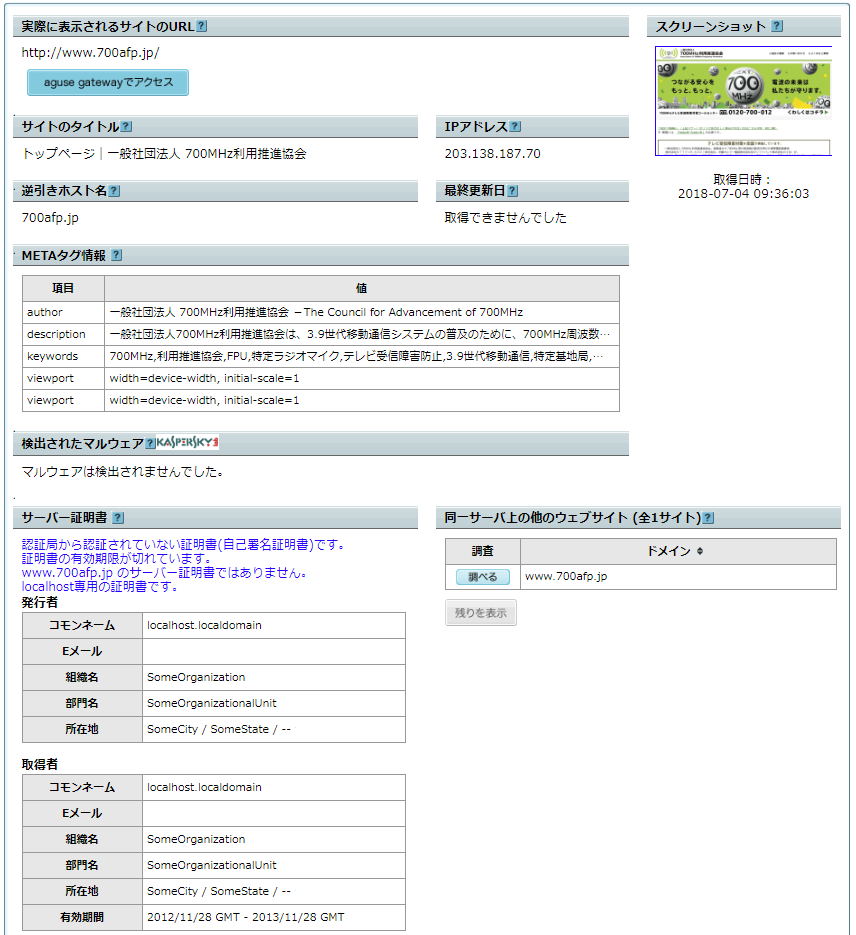Click the description value in META table
The height and width of the screenshot is (935, 856).
[359, 334]
